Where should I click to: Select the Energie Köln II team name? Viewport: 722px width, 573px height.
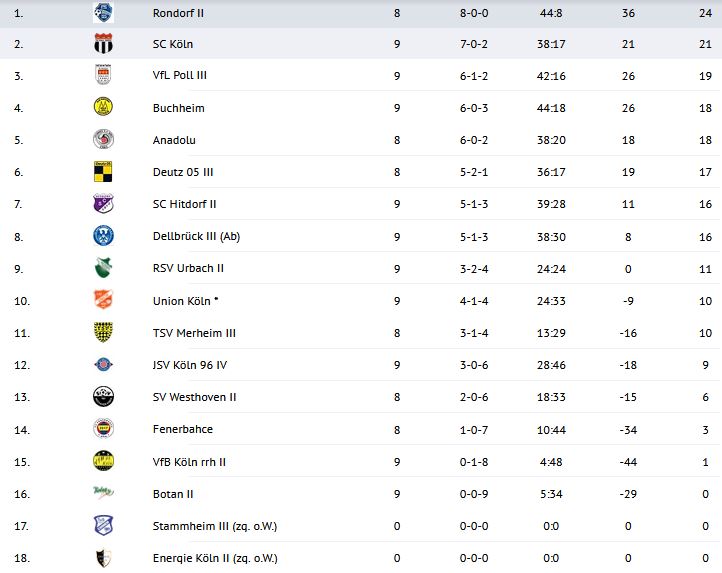[x=214, y=558]
